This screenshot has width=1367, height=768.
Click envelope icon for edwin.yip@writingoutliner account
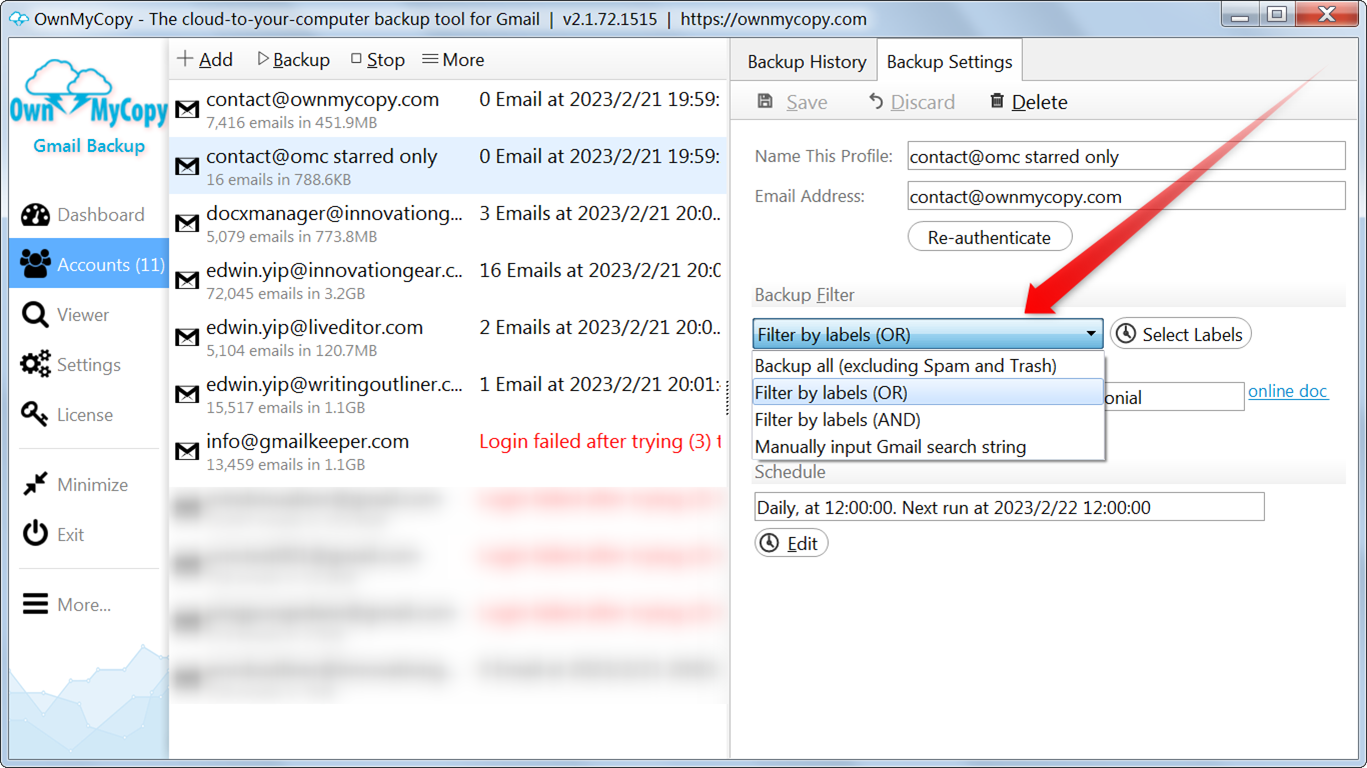187,394
